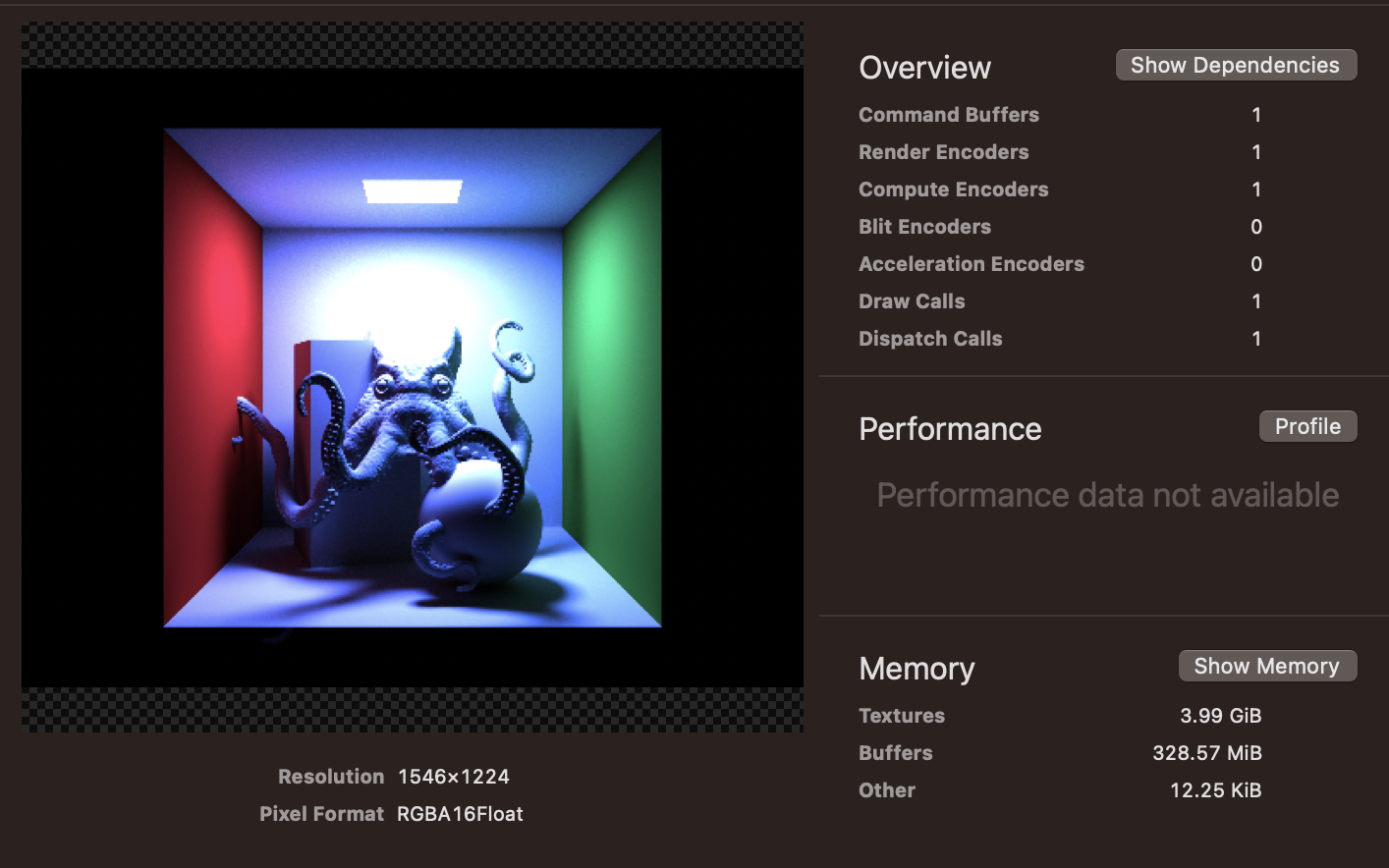
Task: Select the Render Encoders entry
Action: point(943,152)
